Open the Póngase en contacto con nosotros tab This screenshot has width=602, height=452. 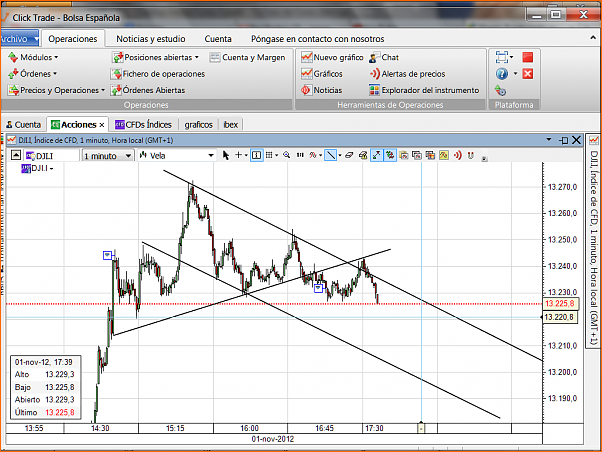(x=318, y=39)
